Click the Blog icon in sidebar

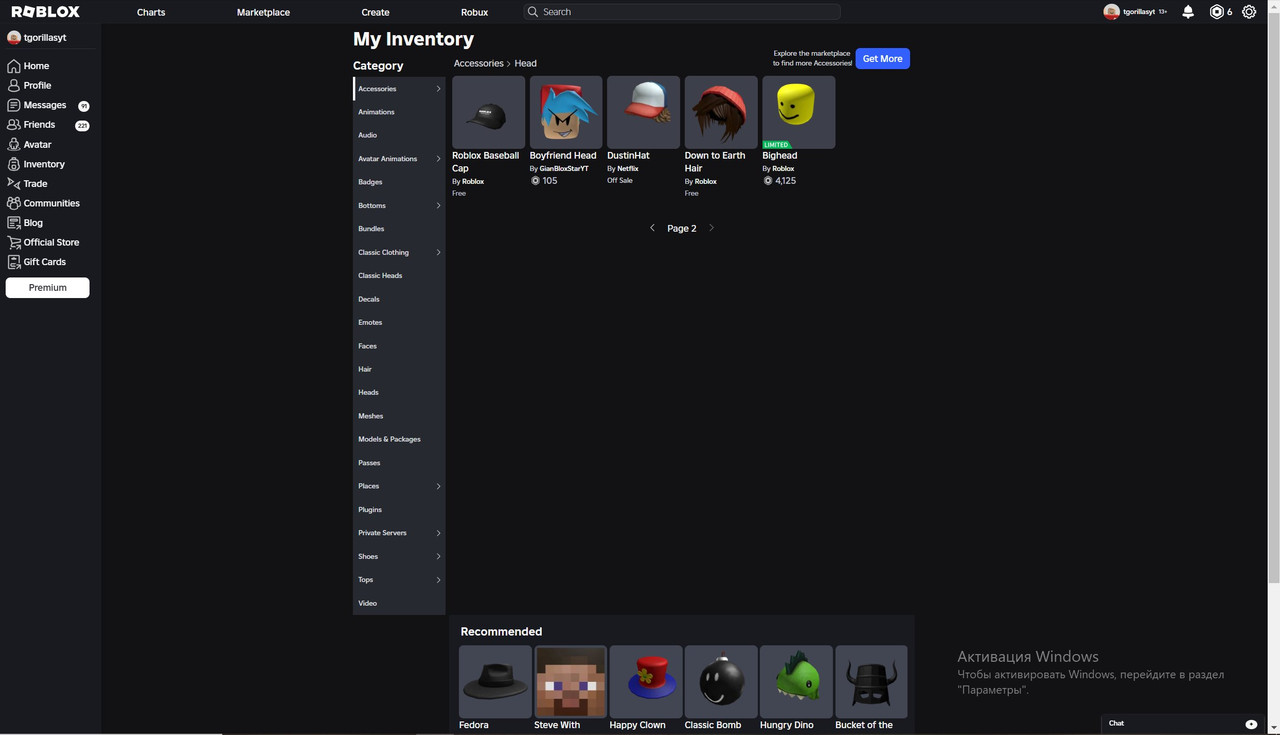[x=14, y=223]
